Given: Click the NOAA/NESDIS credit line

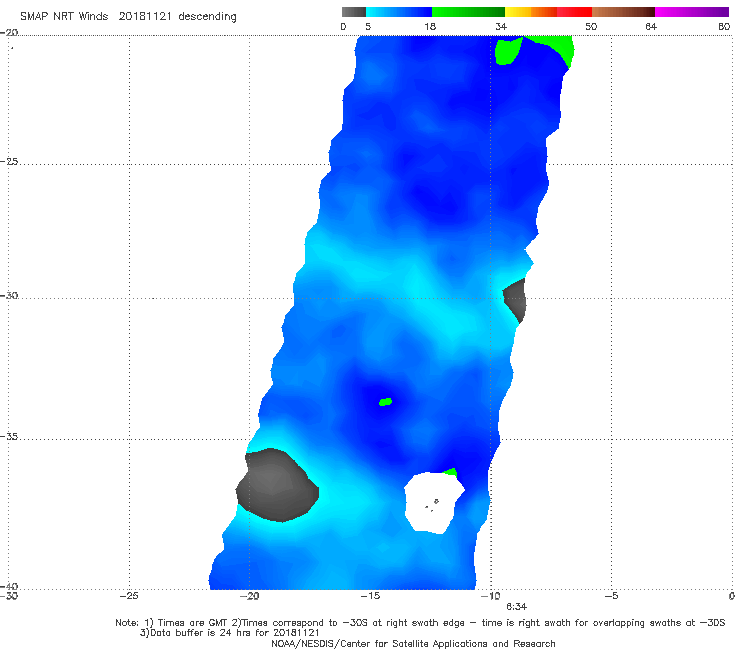Looking at the screenshot, I should click(x=413, y=643).
